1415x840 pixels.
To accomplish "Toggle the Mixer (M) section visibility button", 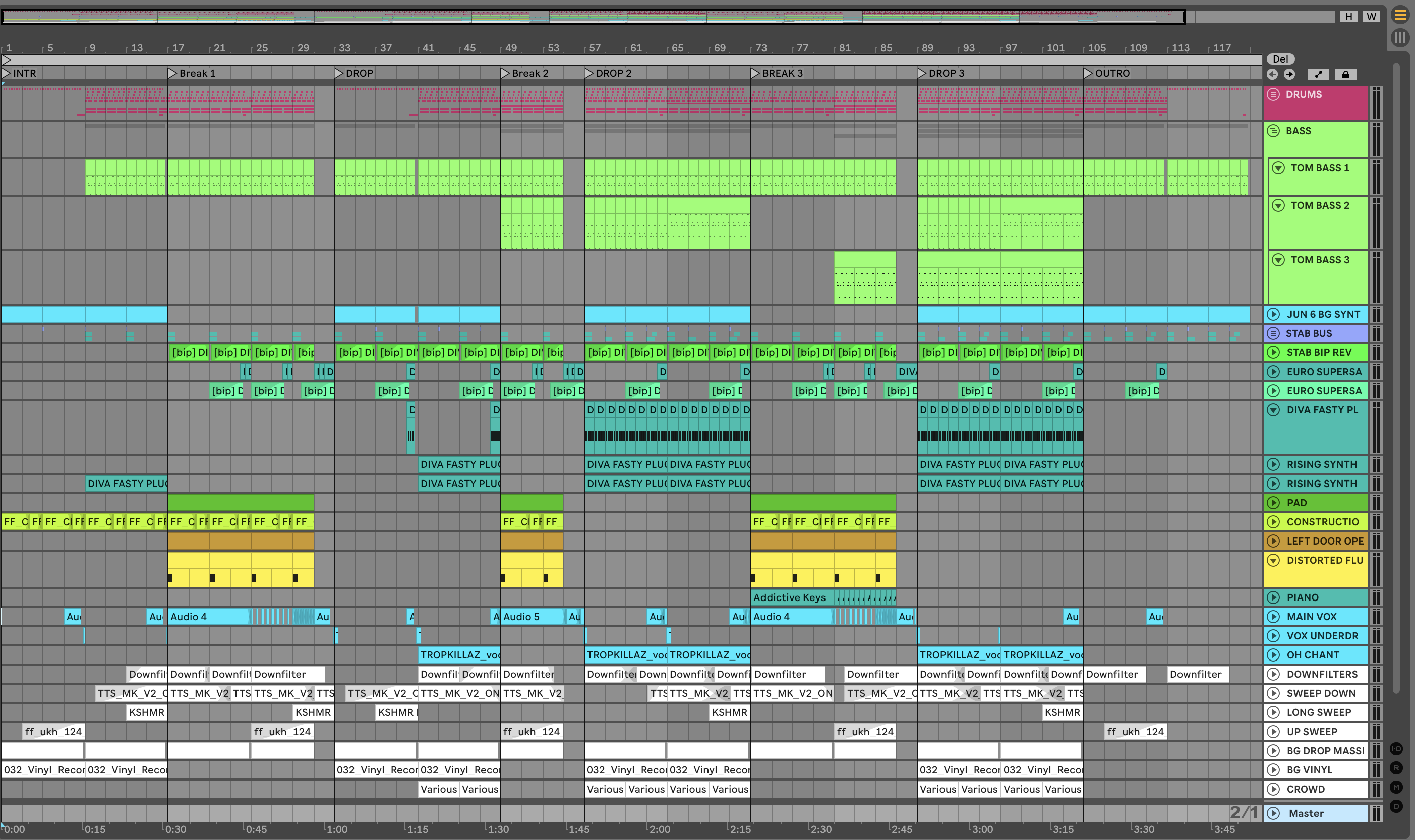I will point(1396,788).
